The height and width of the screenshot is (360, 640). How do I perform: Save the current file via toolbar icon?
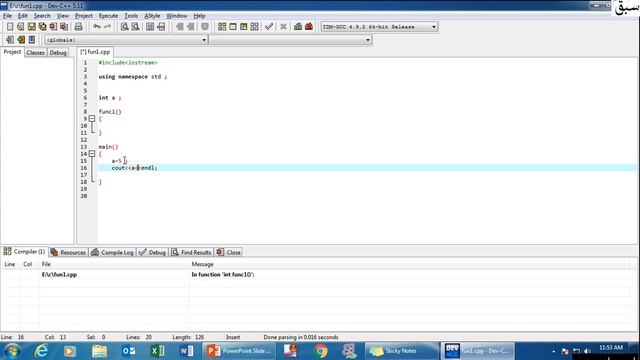(x=31, y=27)
